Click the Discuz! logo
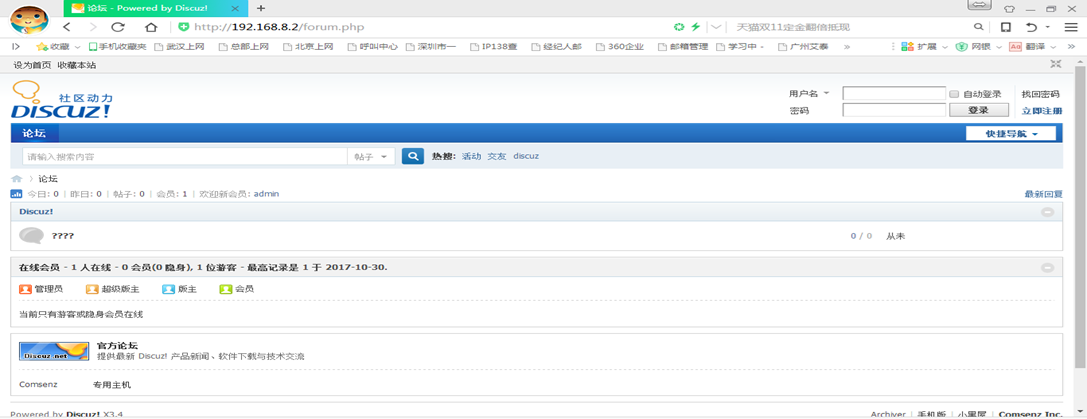Viewport: 1087px width, 419px height. tap(61, 100)
